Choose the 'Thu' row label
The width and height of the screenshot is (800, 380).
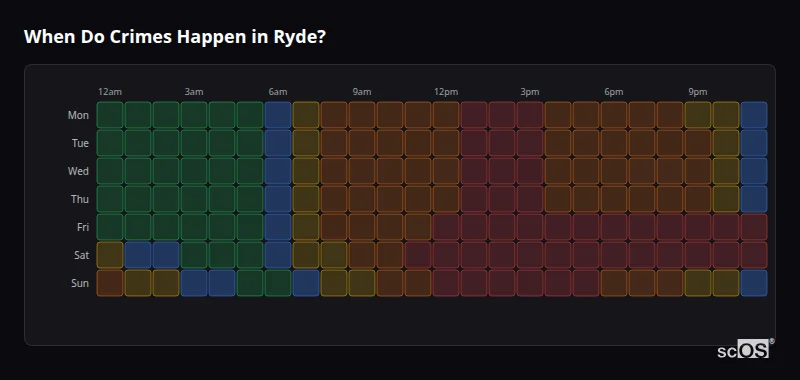click(x=80, y=199)
